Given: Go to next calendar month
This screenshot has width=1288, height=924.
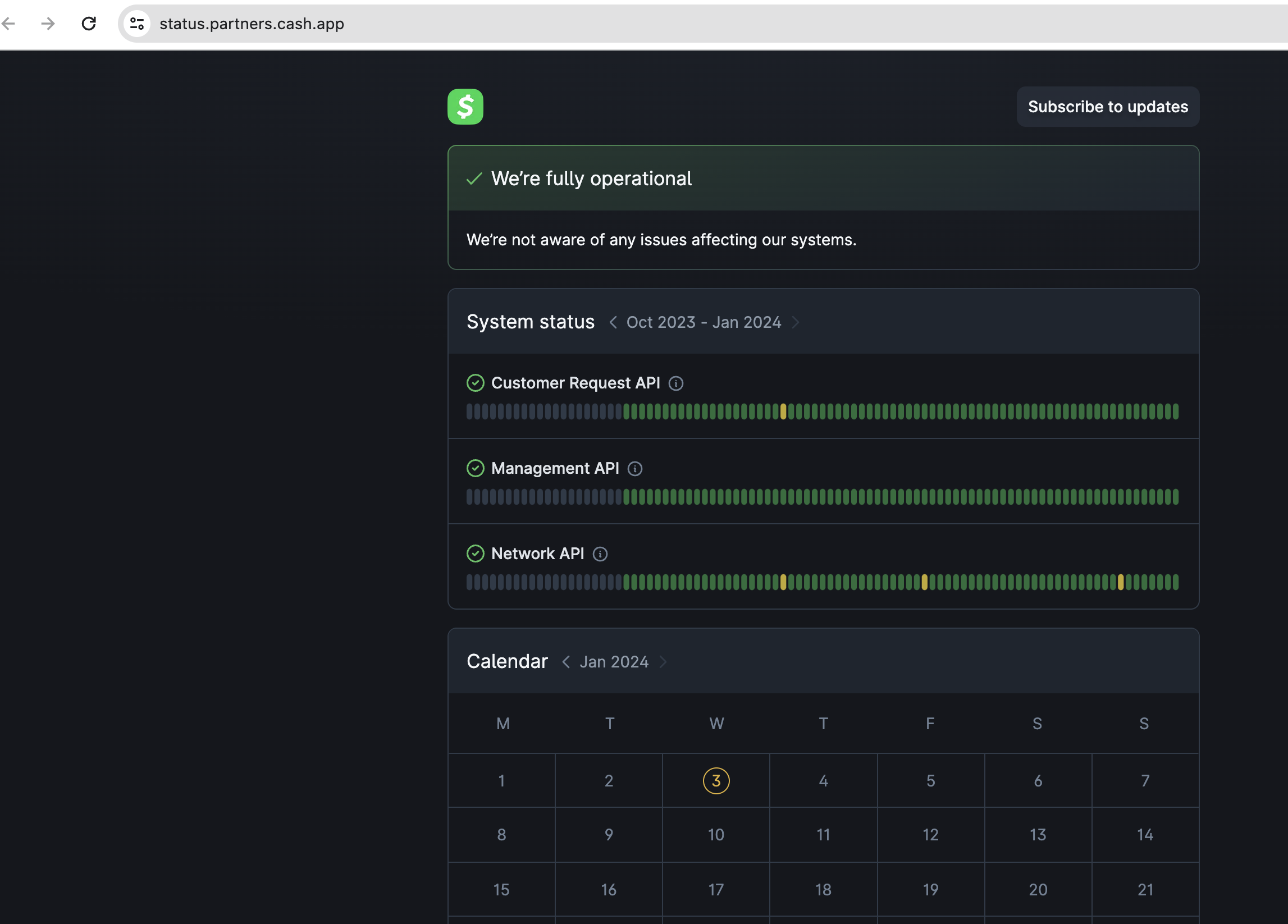Looking at the screenshot, I should click(663, 662).
